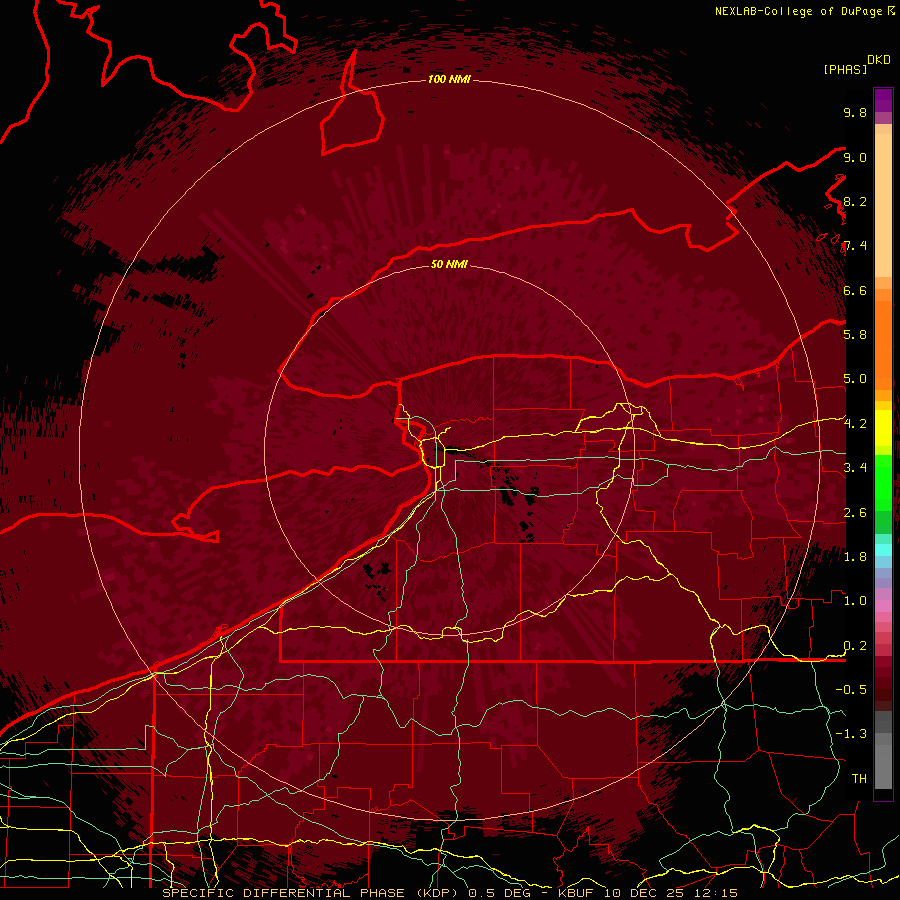
Task: Click the 2.6 legend value
Action: (855, 512)
